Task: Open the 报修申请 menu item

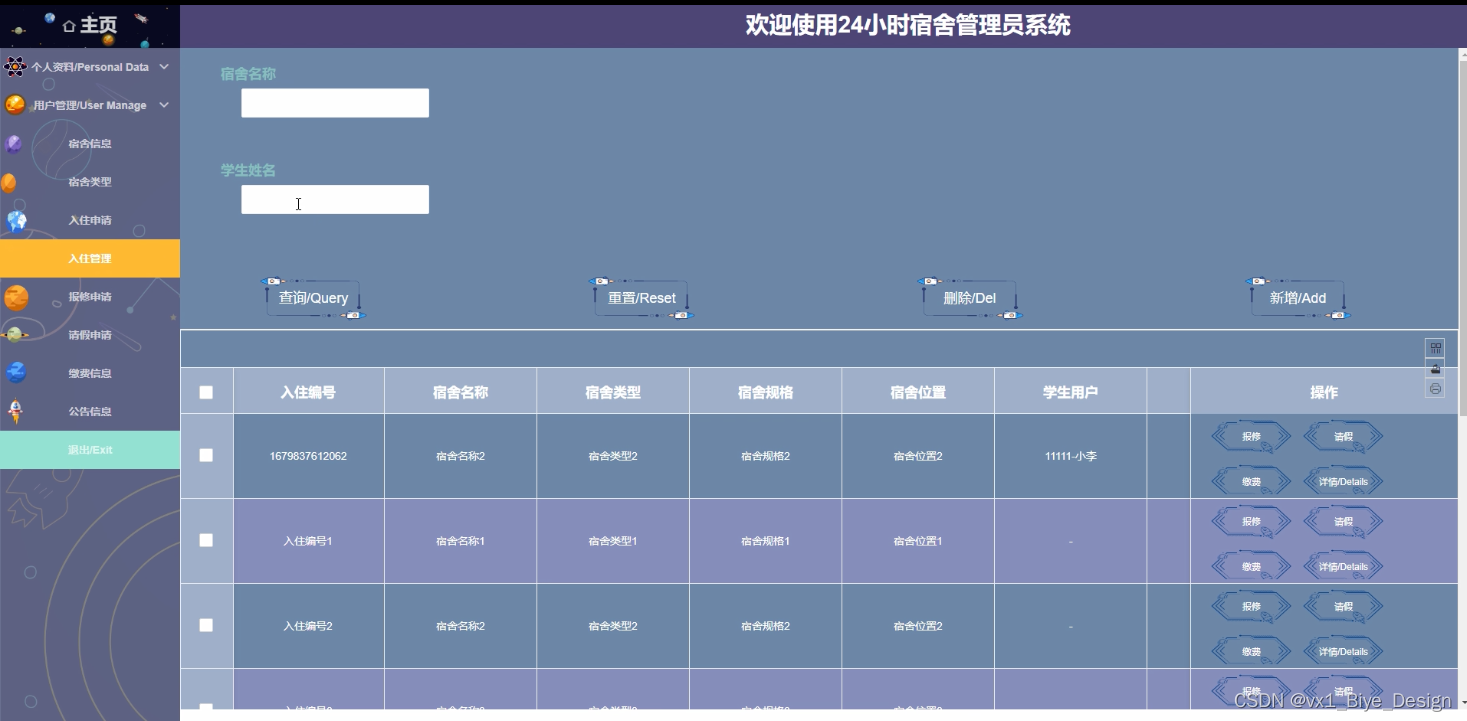Action: tap(90, 297)
